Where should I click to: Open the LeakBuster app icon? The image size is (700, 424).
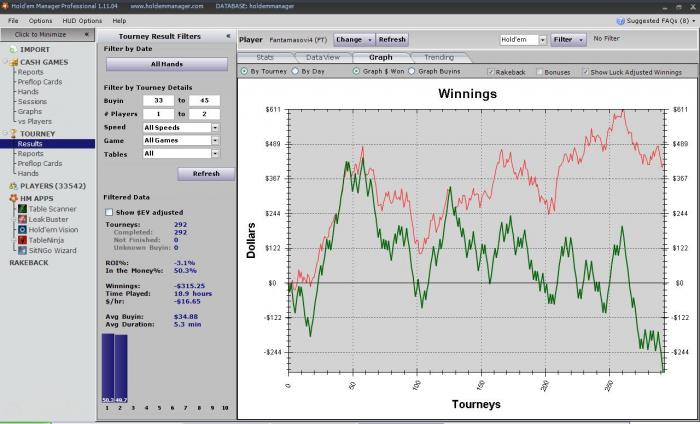pyautogui.click(x=22, y=219)
